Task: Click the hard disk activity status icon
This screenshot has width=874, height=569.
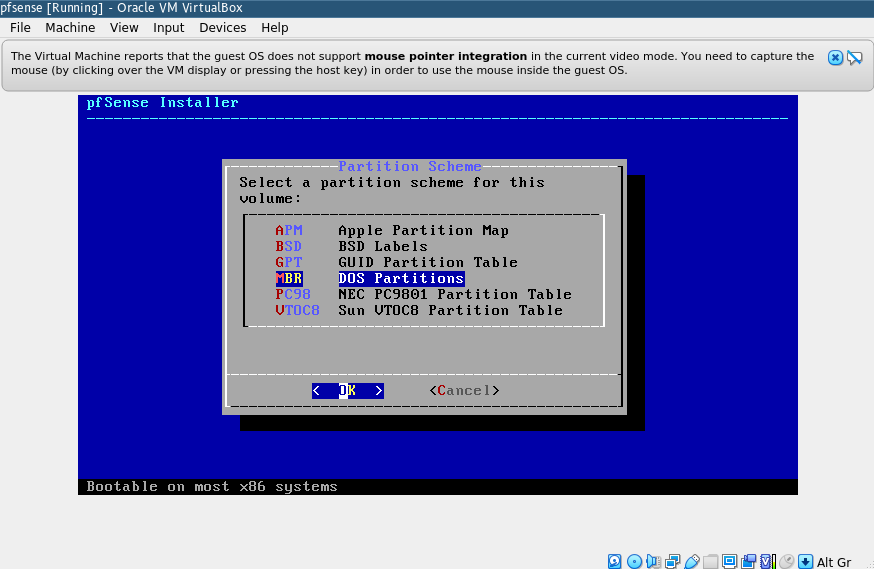Action: [x=614, y=561]
